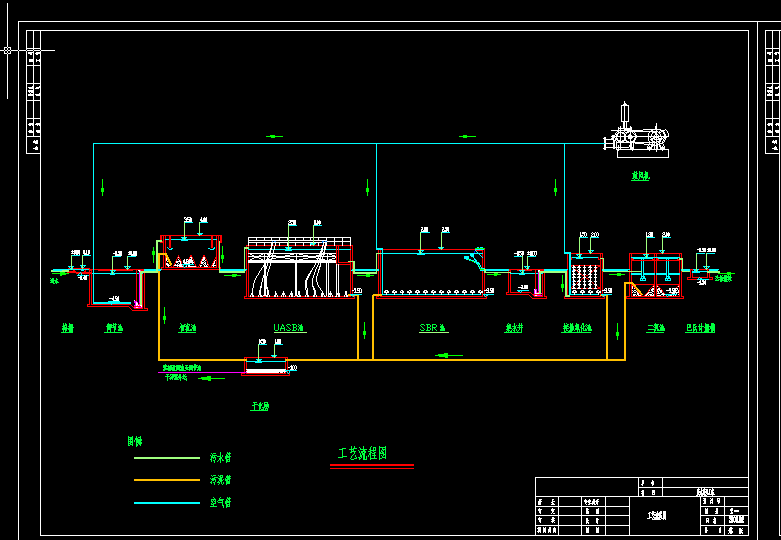Pick the orange sludge pipe legend line
Viewport: 781px width, 540px height.
click(167, 480)
